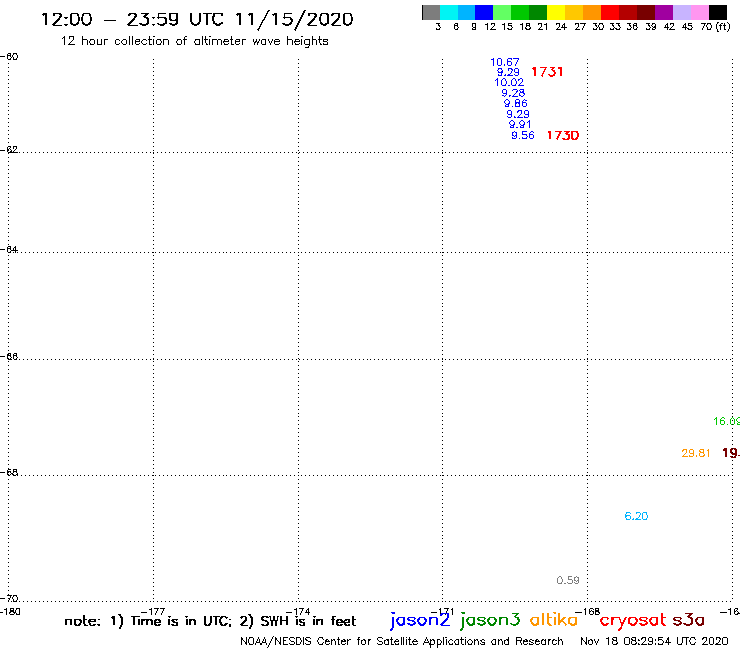Image resolution: width=740 pixels, height=650 pixels.
Task: Click the latitude label -62
Action: point(9,149)
